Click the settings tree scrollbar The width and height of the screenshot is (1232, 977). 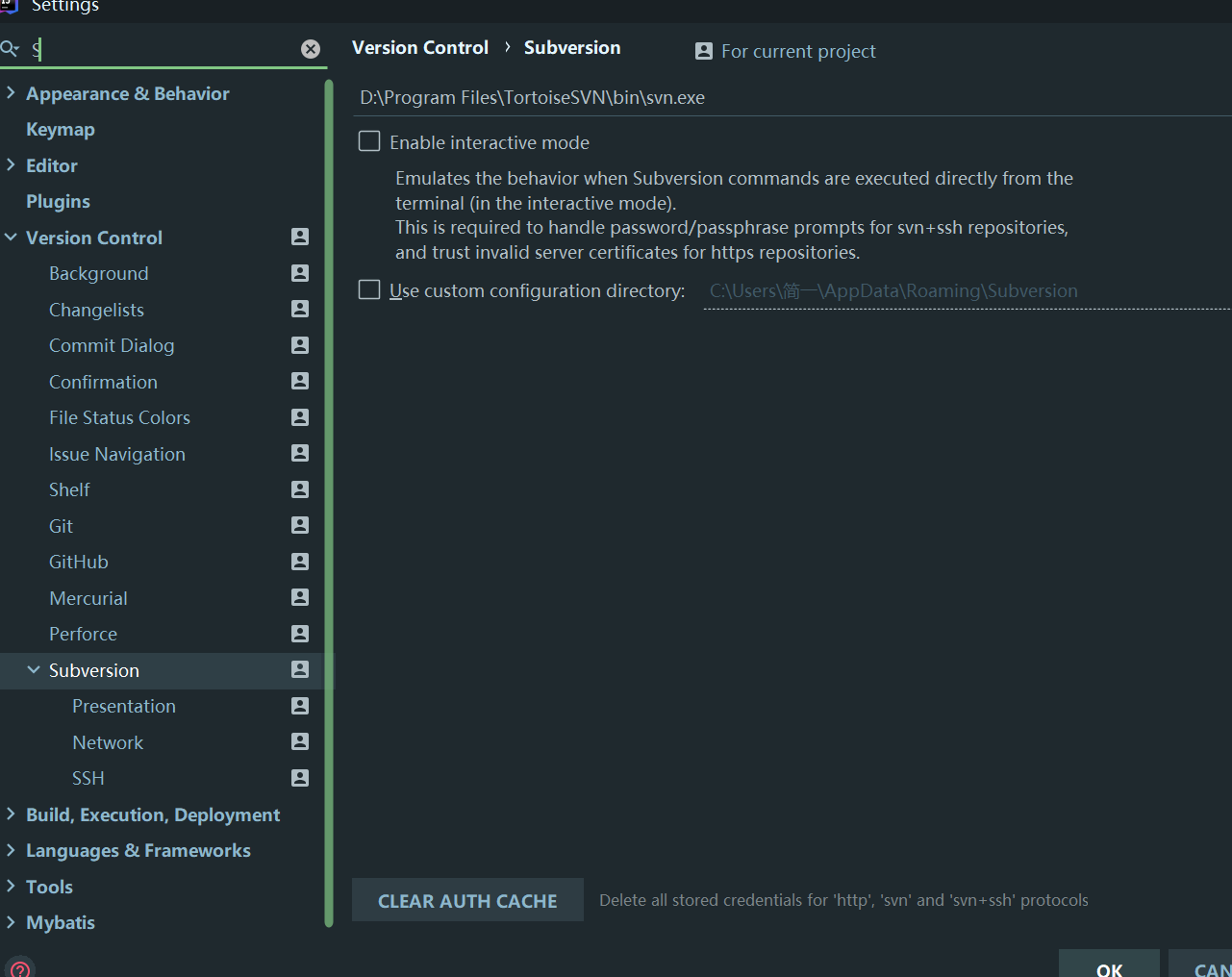[x=329, y=503]
